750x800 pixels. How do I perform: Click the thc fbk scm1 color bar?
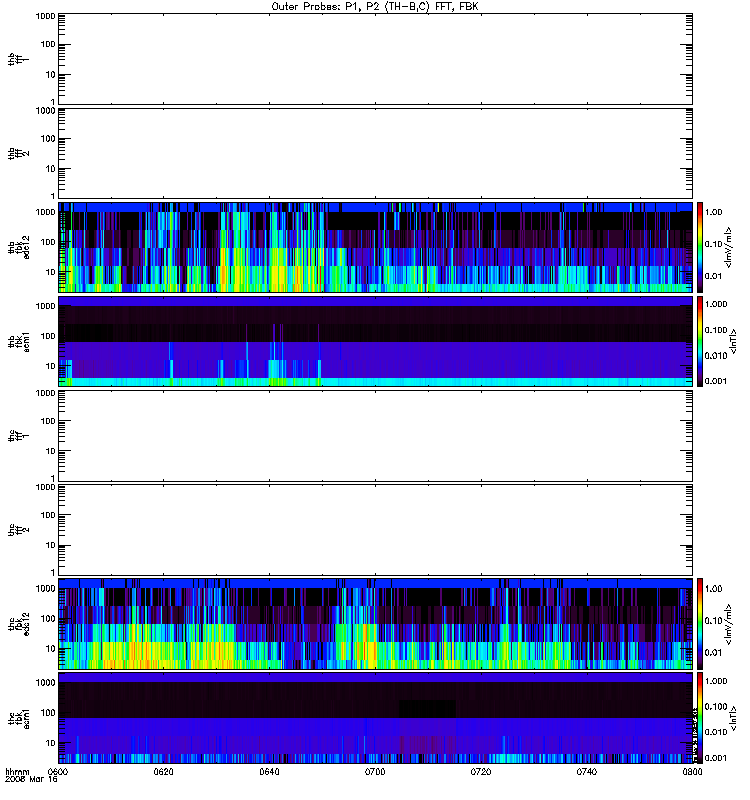point(700,718)
